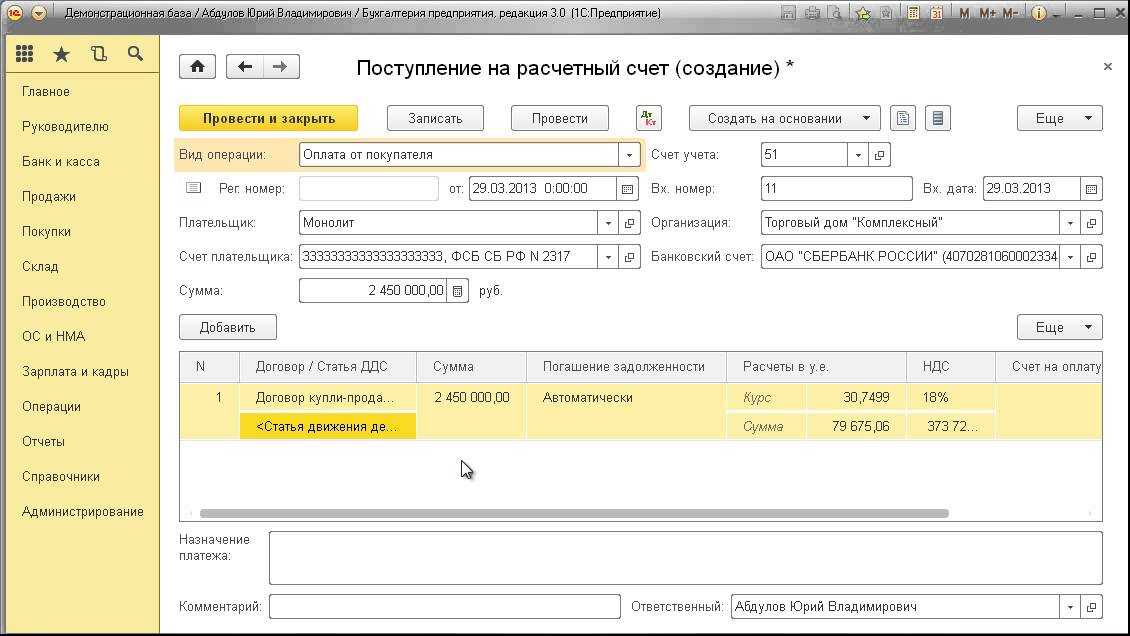Open Зарплата и кадры section

[x=75, y=372]
